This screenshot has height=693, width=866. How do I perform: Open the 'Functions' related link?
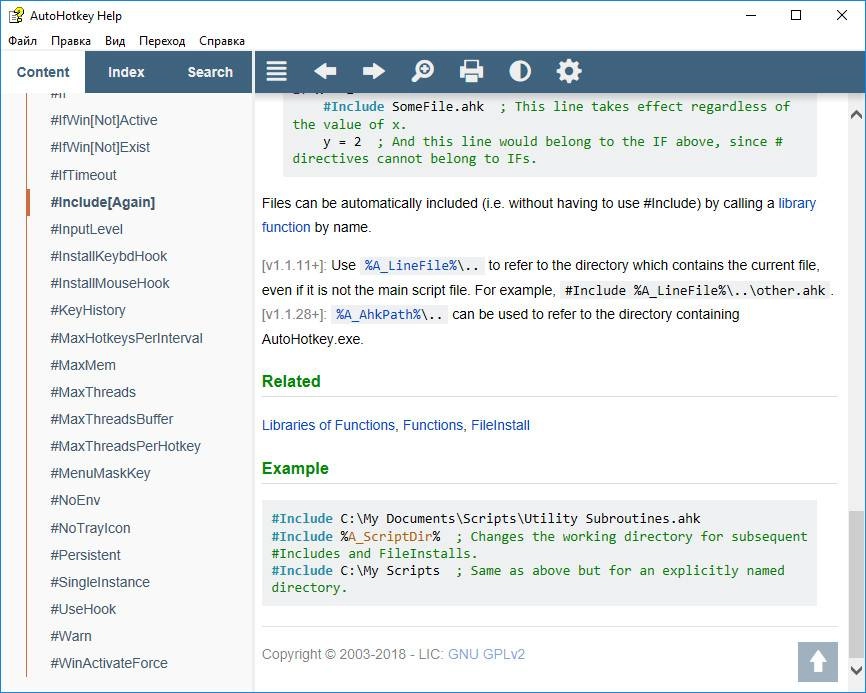tap(433, 425)
